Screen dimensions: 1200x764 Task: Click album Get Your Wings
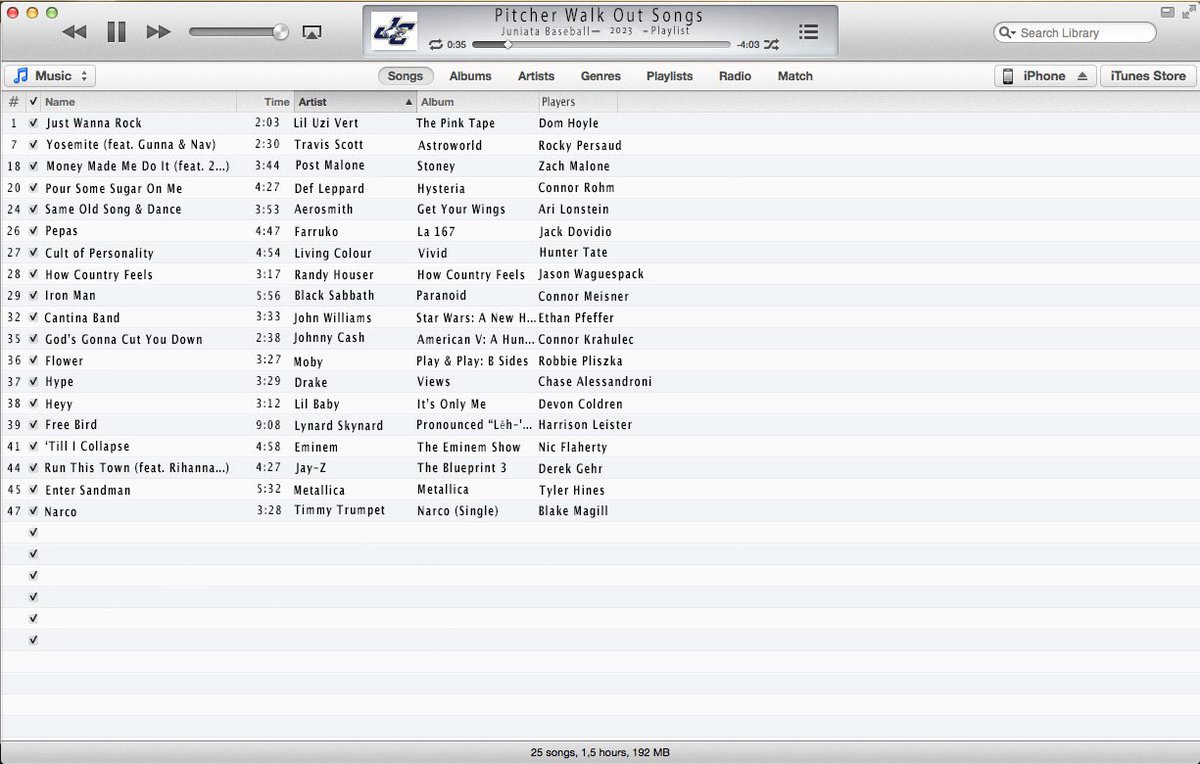point(461,209)
